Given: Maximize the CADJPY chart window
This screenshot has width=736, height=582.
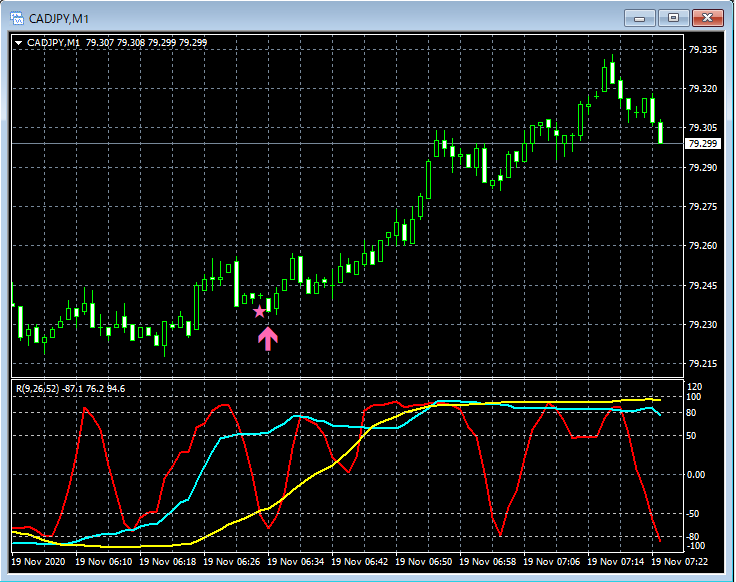Looking at the screenshot, I should tap(673, 18).
